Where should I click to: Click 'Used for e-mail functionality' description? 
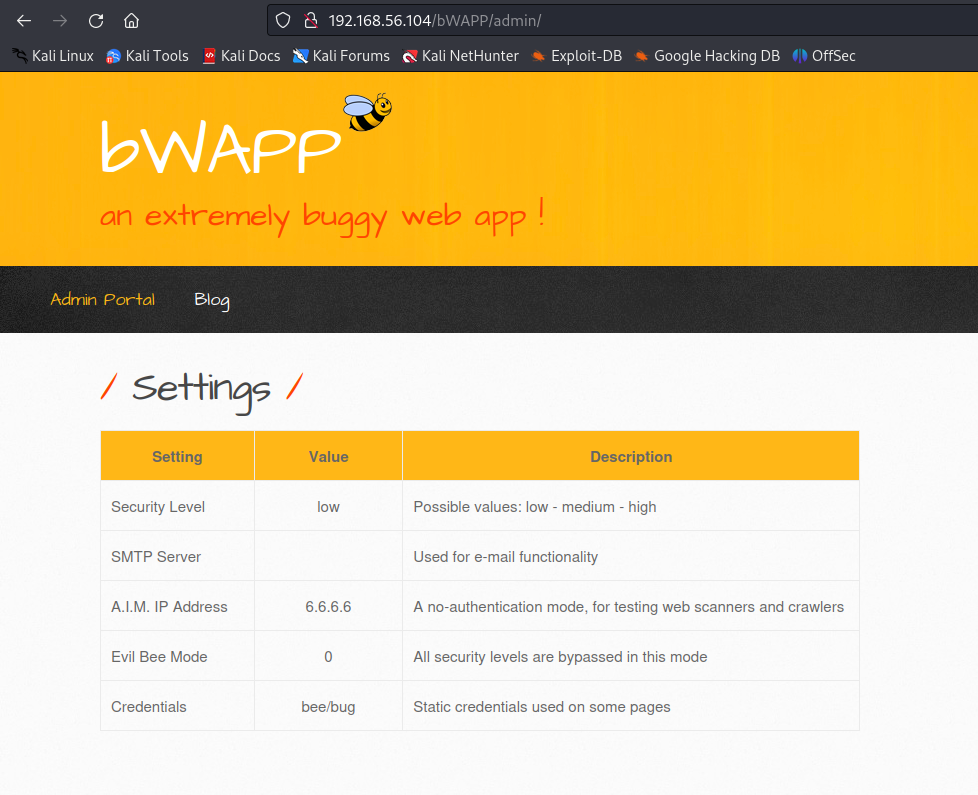point(505,557)
